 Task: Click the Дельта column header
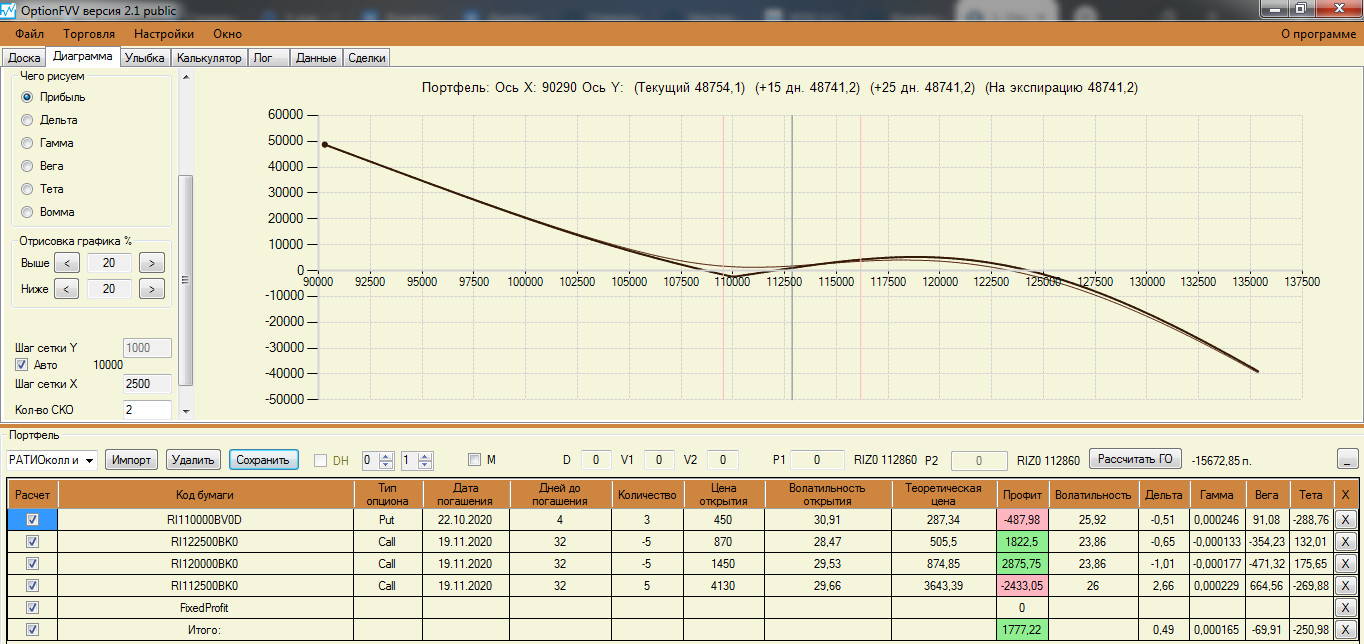coord(1163,494)
